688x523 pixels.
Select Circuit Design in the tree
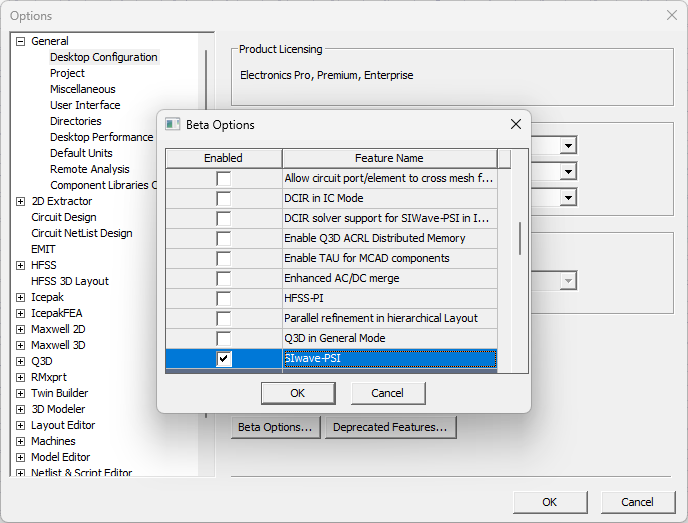click(x=64, y=217)
